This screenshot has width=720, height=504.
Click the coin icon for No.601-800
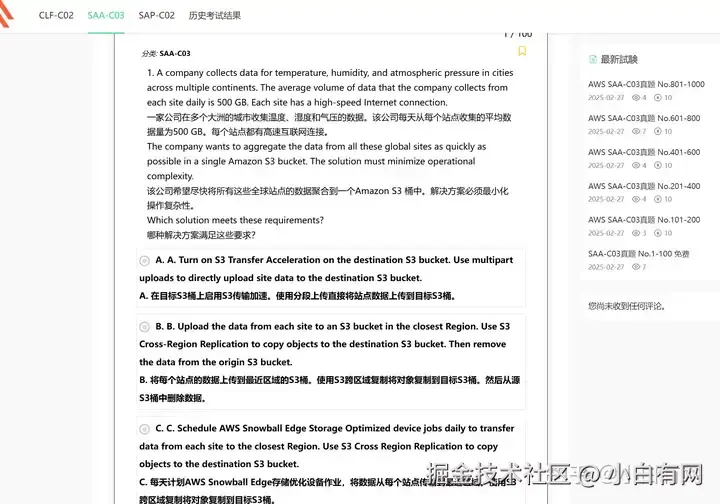click(658, 132)
